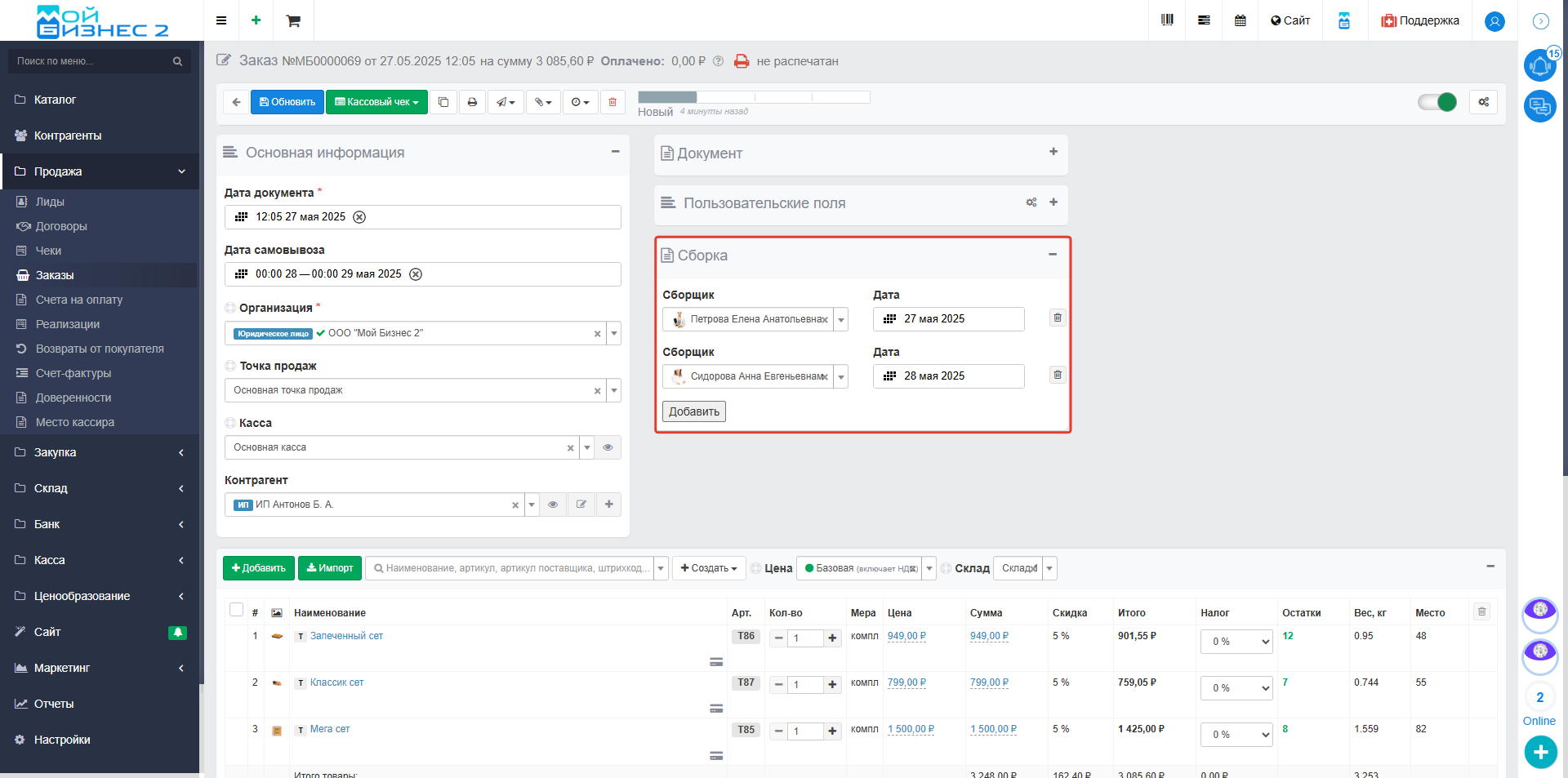Image resolution: width=1568 pixels, height=778 pixels.
Task: Click green Добавить product button
Action: 259,568
